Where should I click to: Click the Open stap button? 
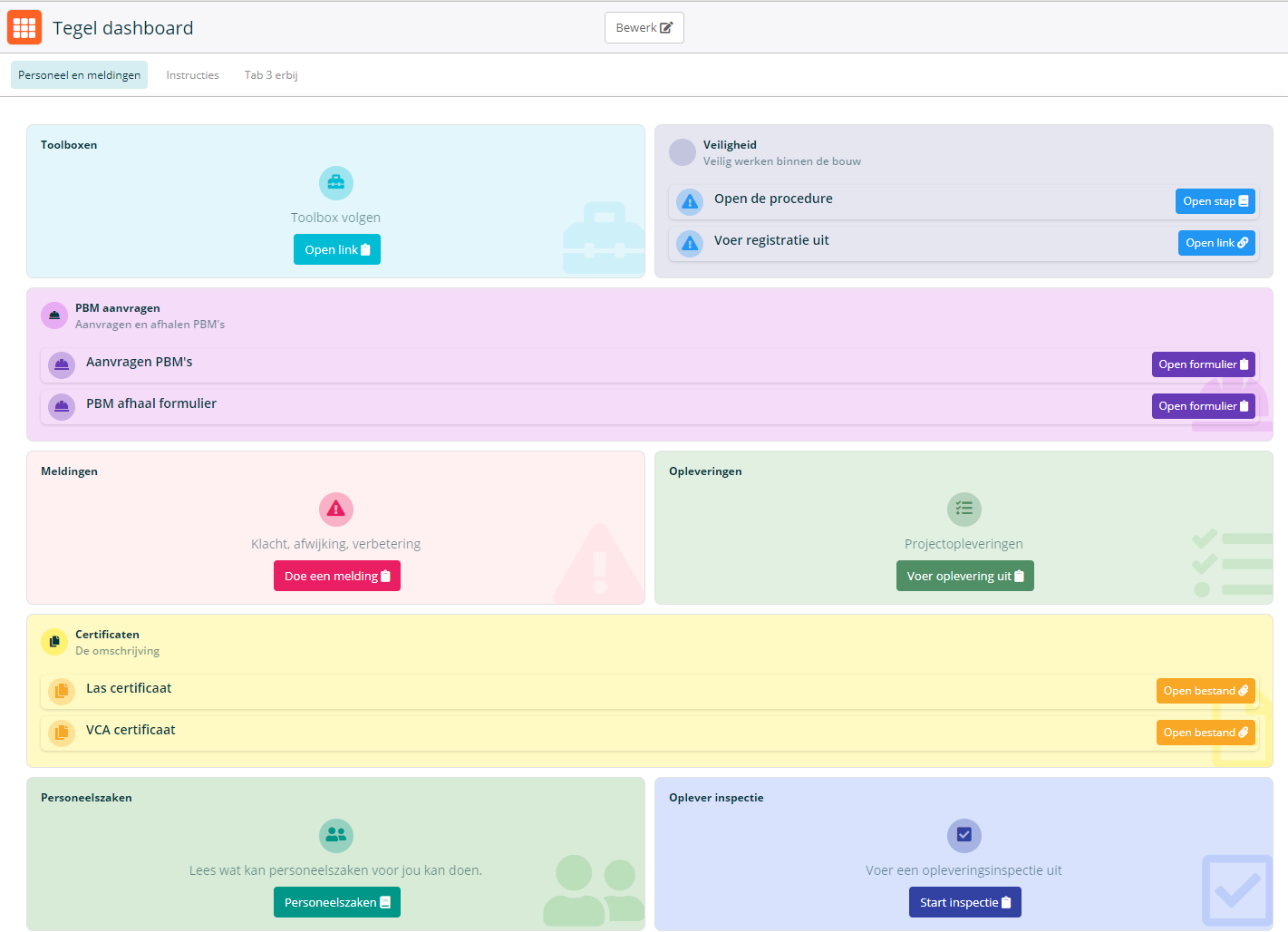[1215, 201]
